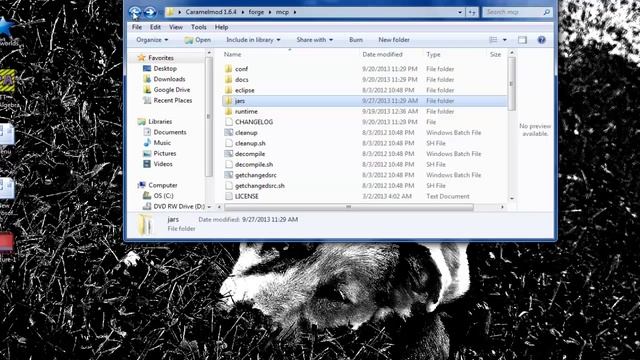The image size is (640, 360).
Task: Click Caramelmod 1.6.4 breadcrumb
Action: 211,12
